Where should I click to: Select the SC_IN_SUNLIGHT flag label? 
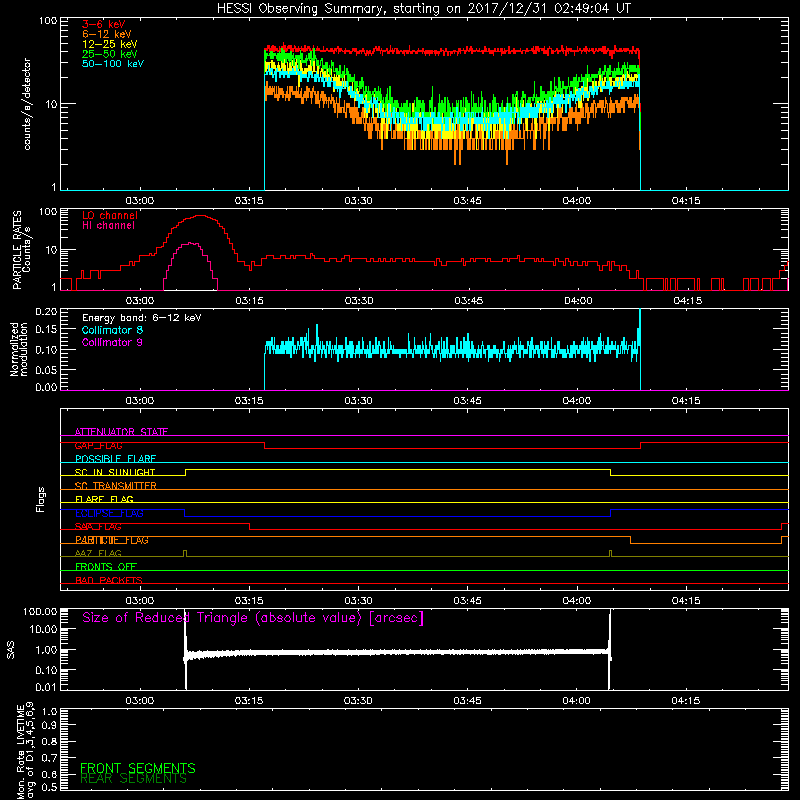[115, 472]
